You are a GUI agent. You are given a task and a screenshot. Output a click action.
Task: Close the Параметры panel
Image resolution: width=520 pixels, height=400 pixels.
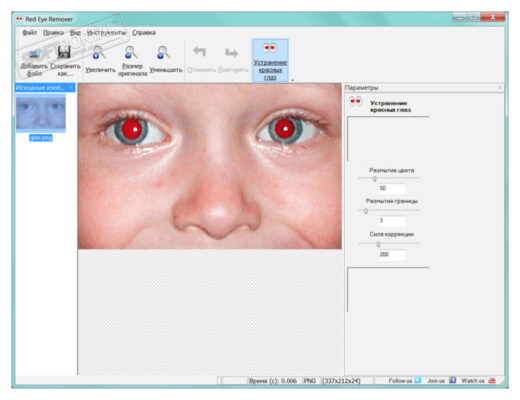point(500,88)
